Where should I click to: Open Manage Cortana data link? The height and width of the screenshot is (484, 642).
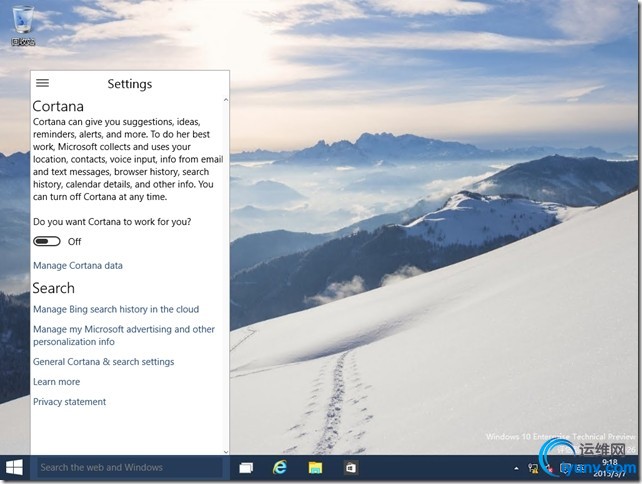[78, 265]
